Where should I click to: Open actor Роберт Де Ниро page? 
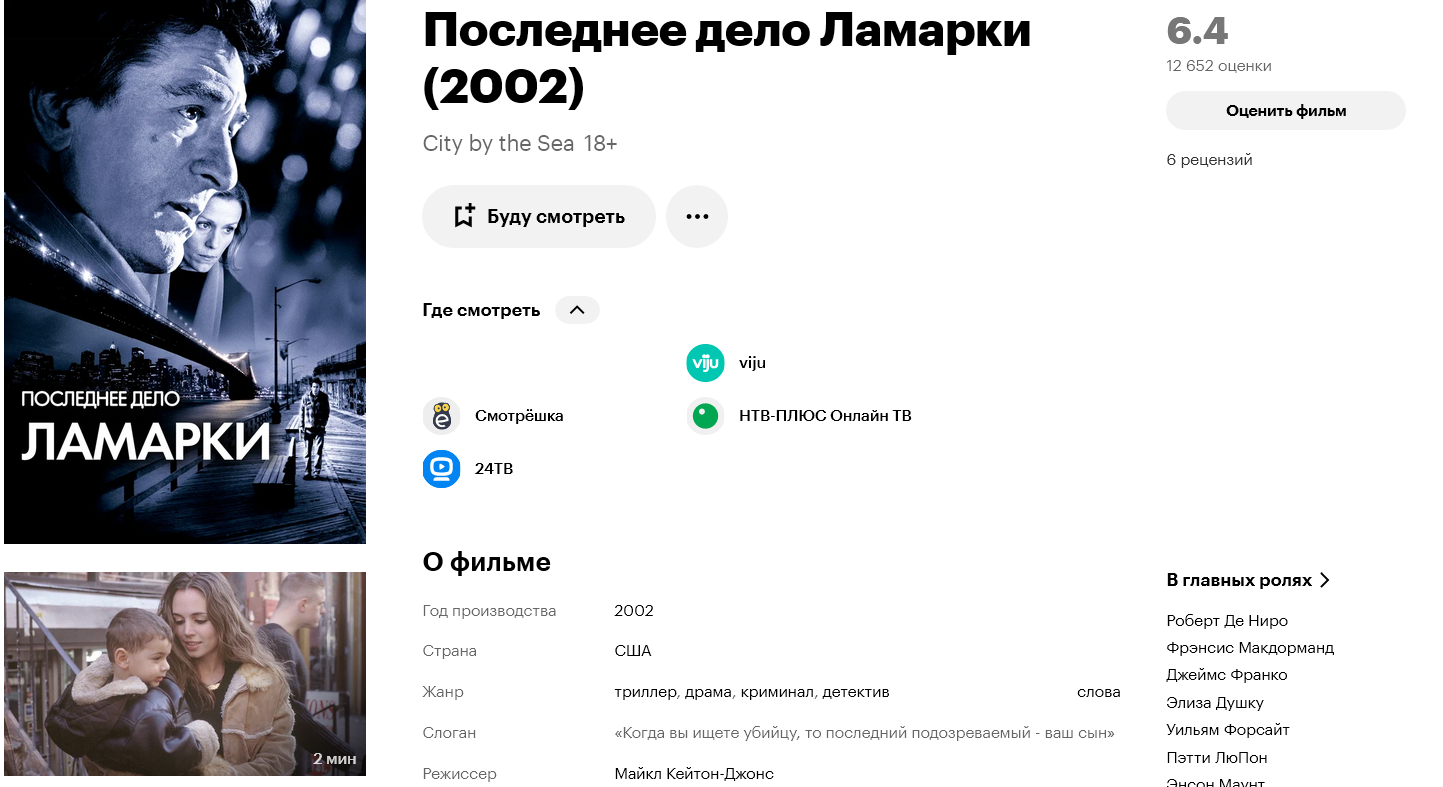(1227, 621)
